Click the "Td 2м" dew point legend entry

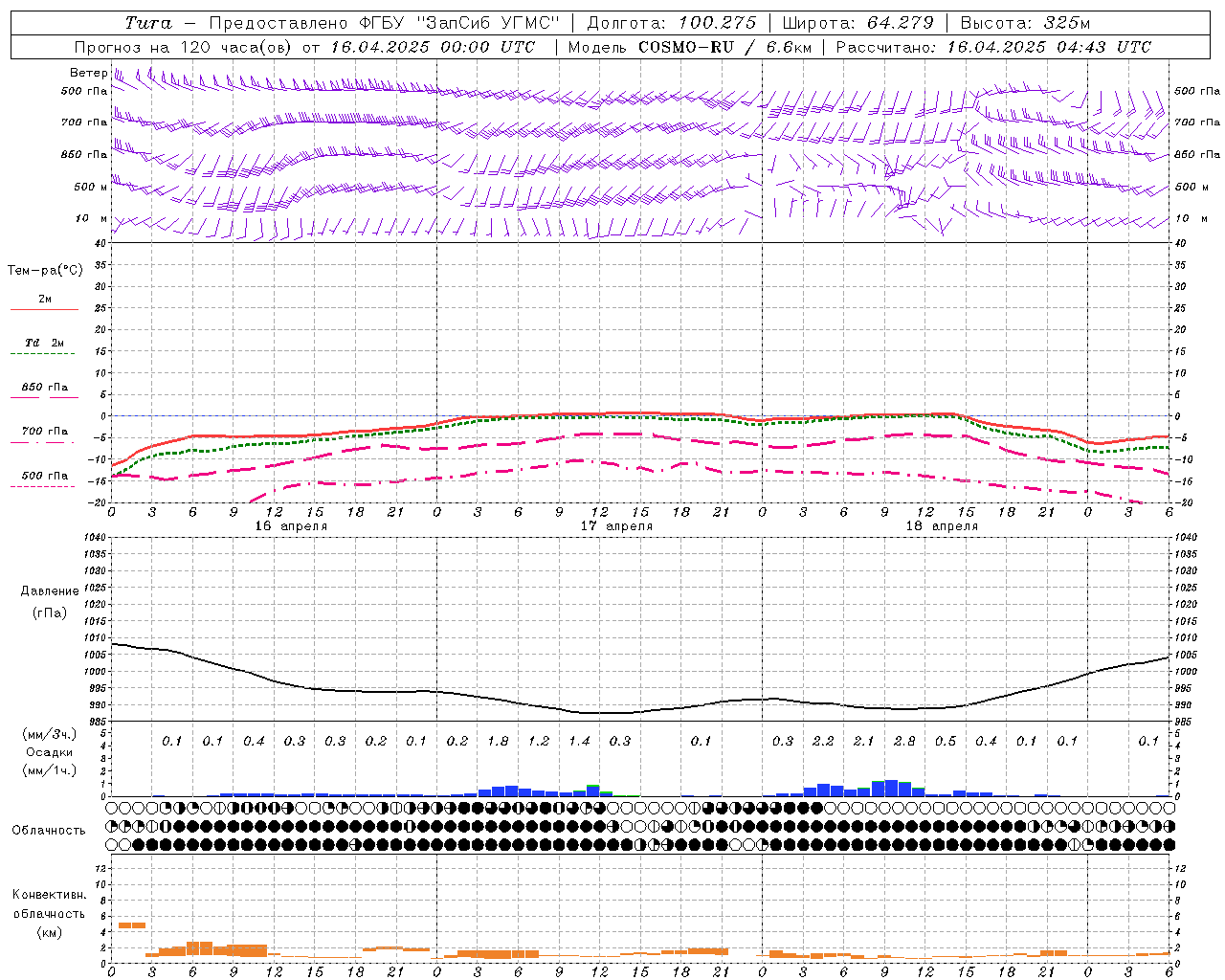[44, 343]
